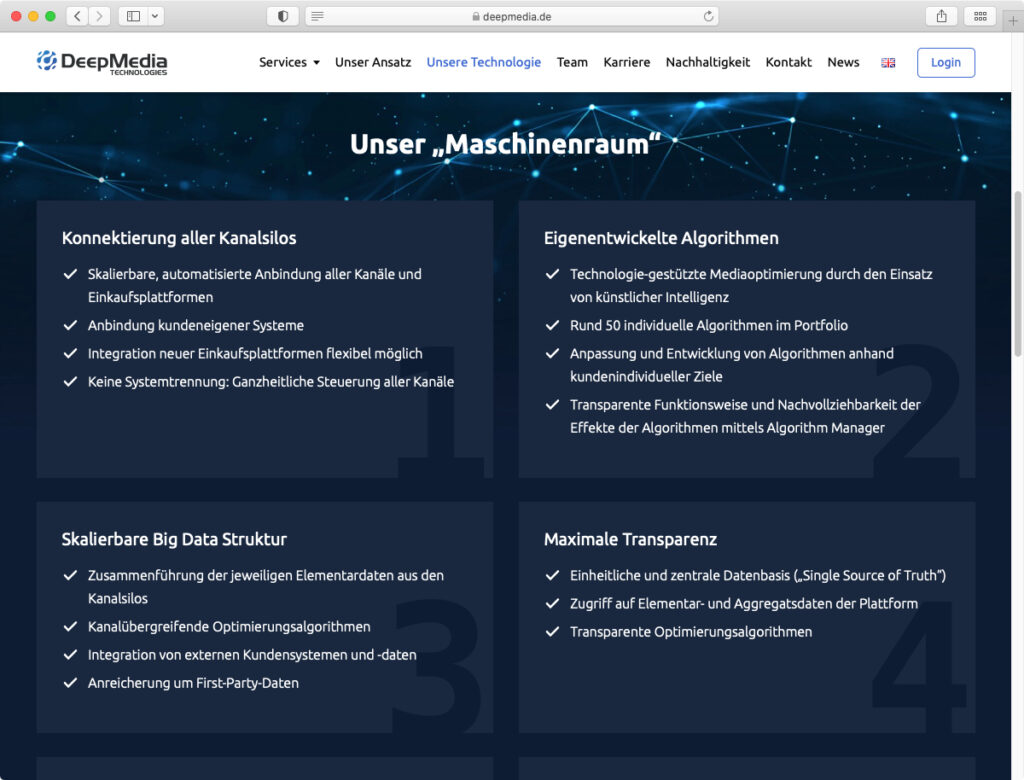The height and width of the screenshot is (780, 1024).
Task: Click the Skalierbare Big Data Struktur heading
Action: pyautogui.click(x=174, y=539)
